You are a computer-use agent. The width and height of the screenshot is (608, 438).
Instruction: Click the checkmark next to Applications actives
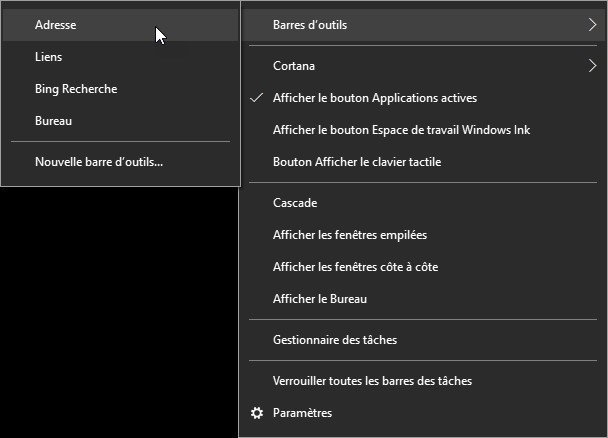(257, 98)
